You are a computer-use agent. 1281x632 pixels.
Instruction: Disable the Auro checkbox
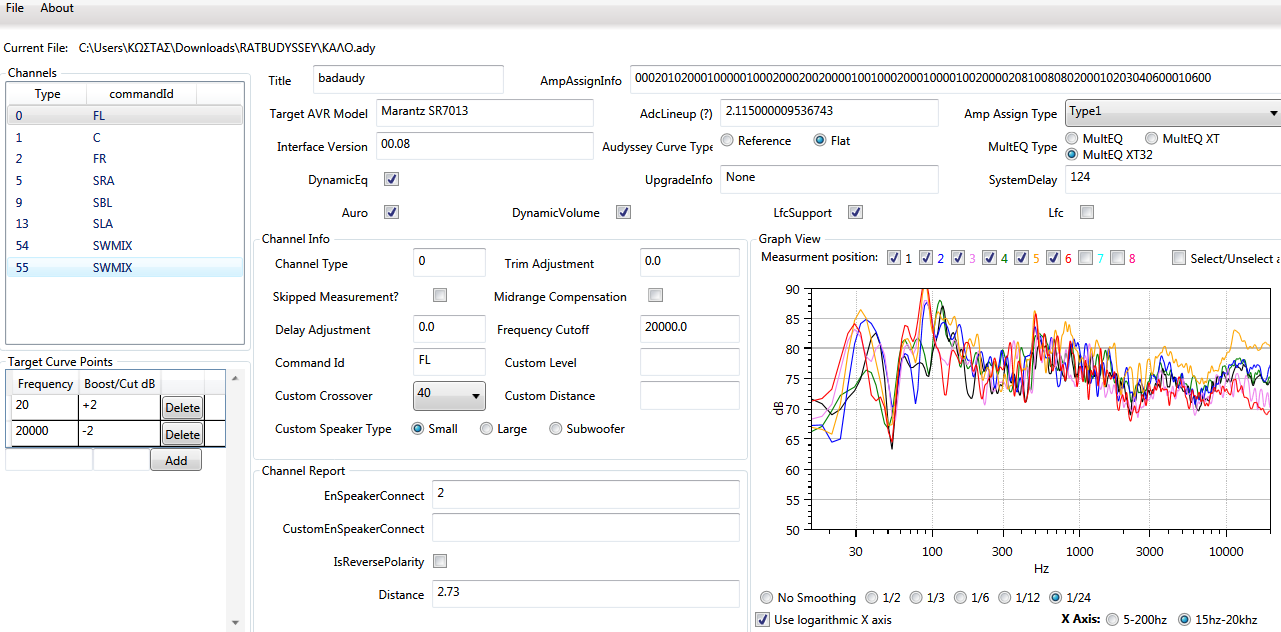pos(392,213)
